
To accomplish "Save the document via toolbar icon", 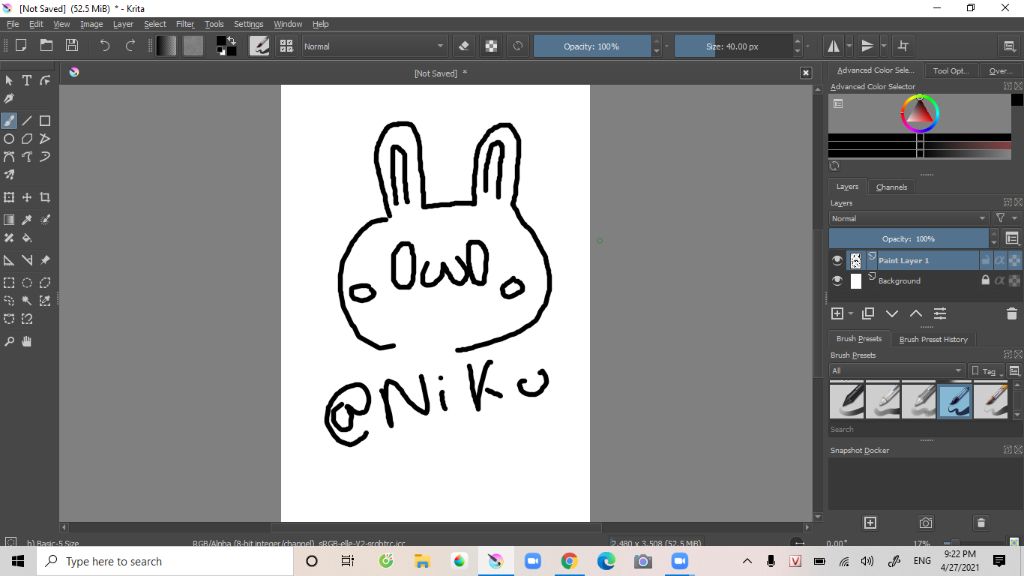I will 72,46.
